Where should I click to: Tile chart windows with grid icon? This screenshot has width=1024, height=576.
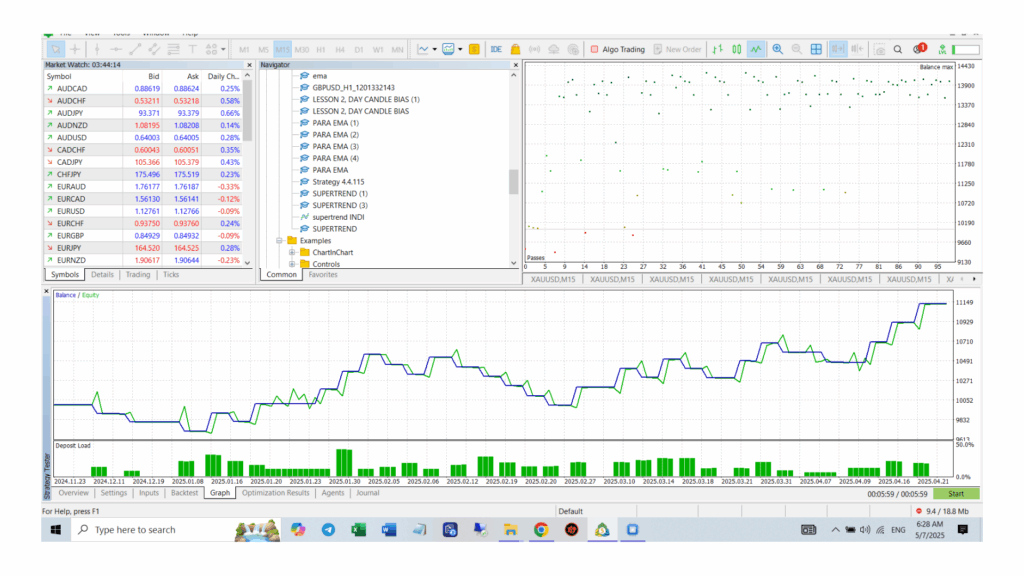(816, 49)
